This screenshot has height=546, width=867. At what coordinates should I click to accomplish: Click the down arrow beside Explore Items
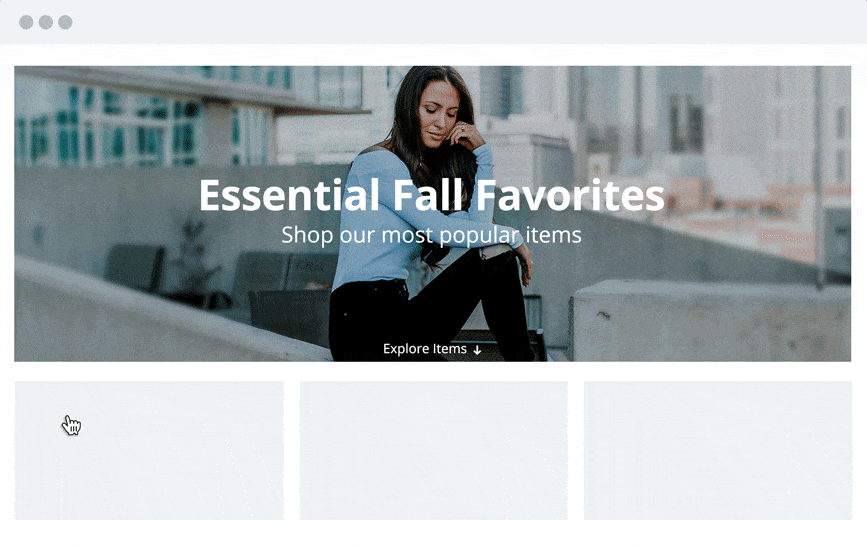coord(477,350)
